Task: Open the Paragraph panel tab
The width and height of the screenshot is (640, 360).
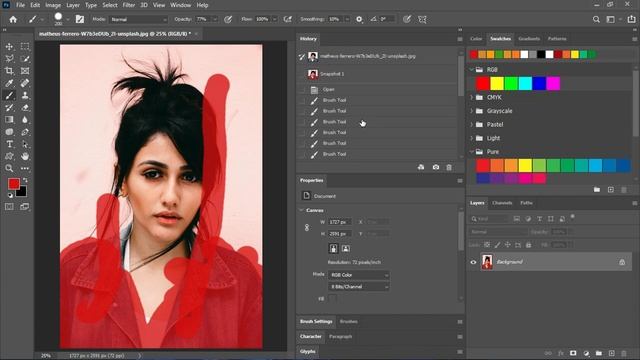Action: 340,337
